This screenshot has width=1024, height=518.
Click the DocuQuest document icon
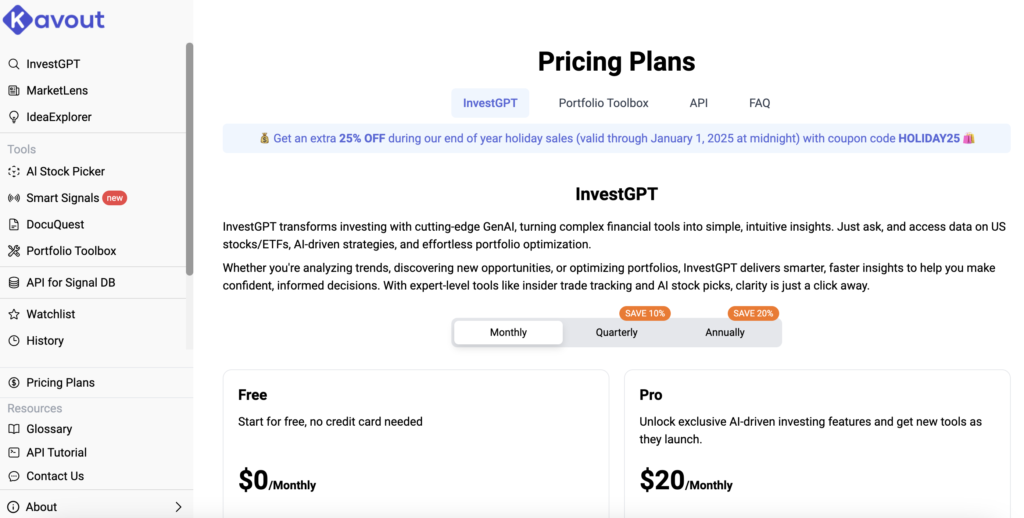pos(14,225)
